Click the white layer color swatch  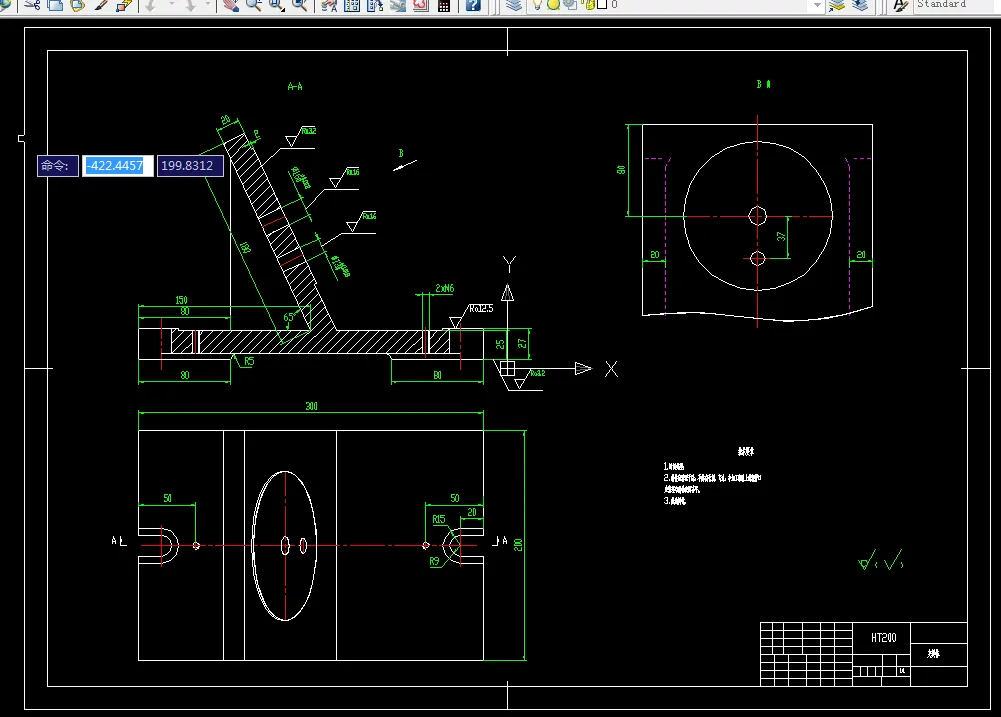pyautogui.click(x=602, y=4)
